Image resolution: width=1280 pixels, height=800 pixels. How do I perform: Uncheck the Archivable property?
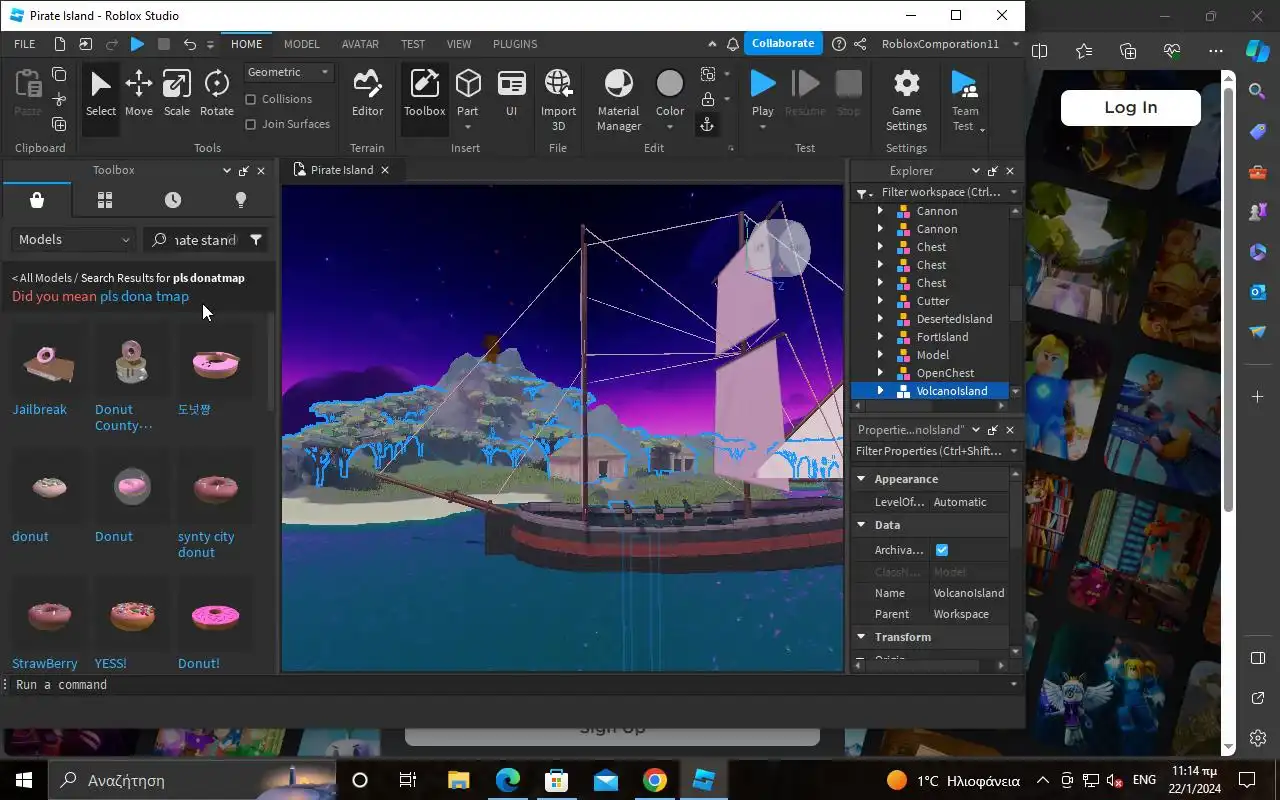click(942, 550)
